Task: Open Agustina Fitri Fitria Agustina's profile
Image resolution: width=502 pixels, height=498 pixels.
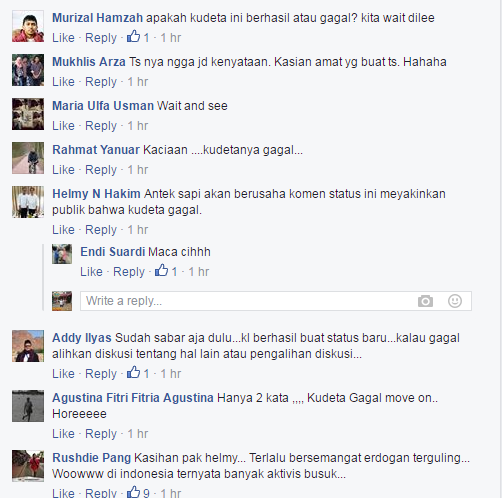Action: point(133,398)
